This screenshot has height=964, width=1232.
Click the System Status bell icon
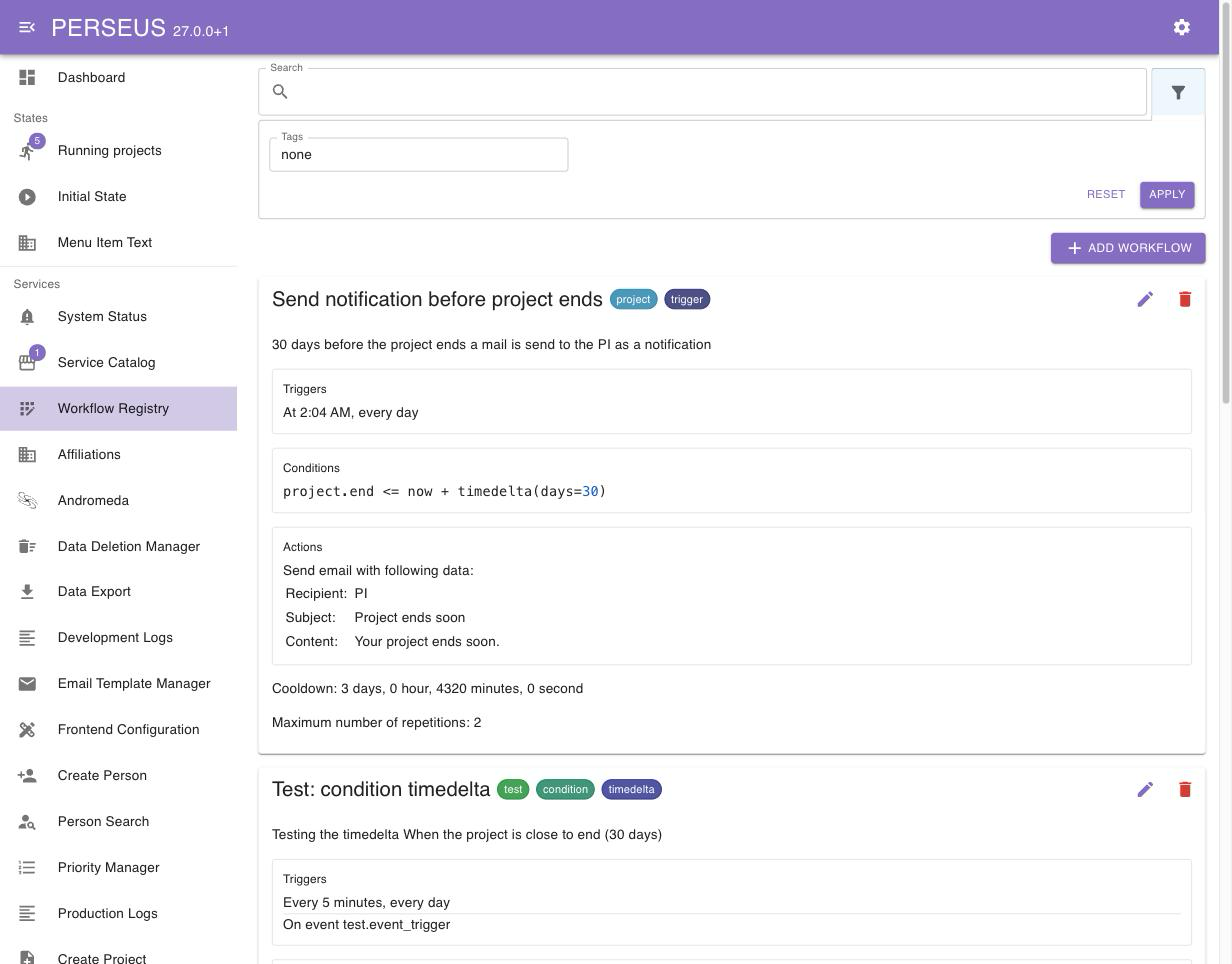click(27, 317)
